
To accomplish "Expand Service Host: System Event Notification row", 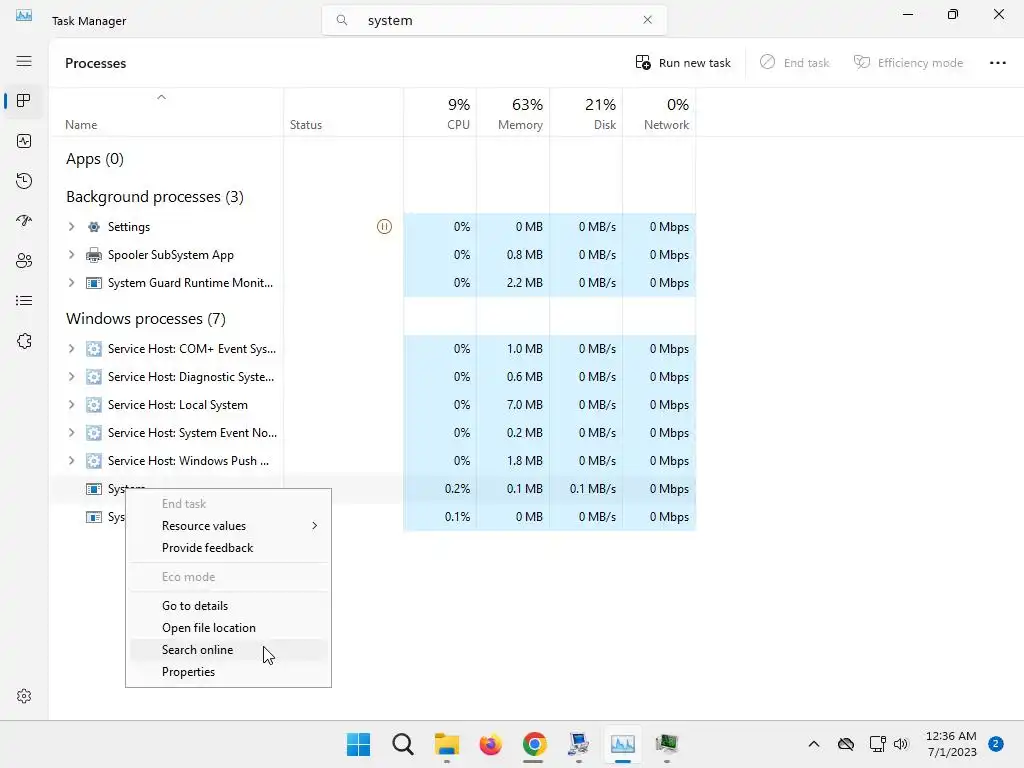I will pos(71,433).
